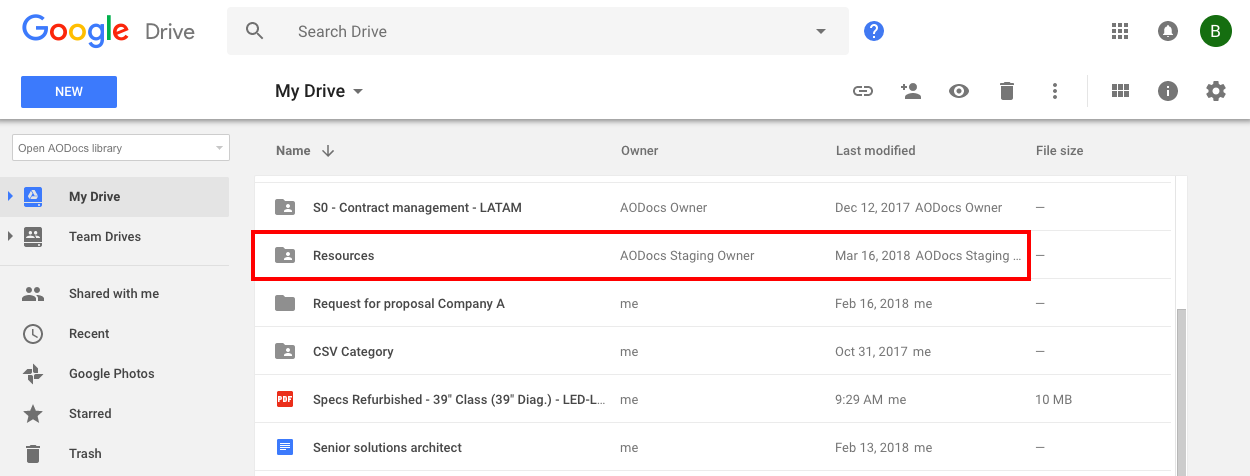
Task: Open the My Drive breadcrumb dropdown
Action: click(319, 91)
